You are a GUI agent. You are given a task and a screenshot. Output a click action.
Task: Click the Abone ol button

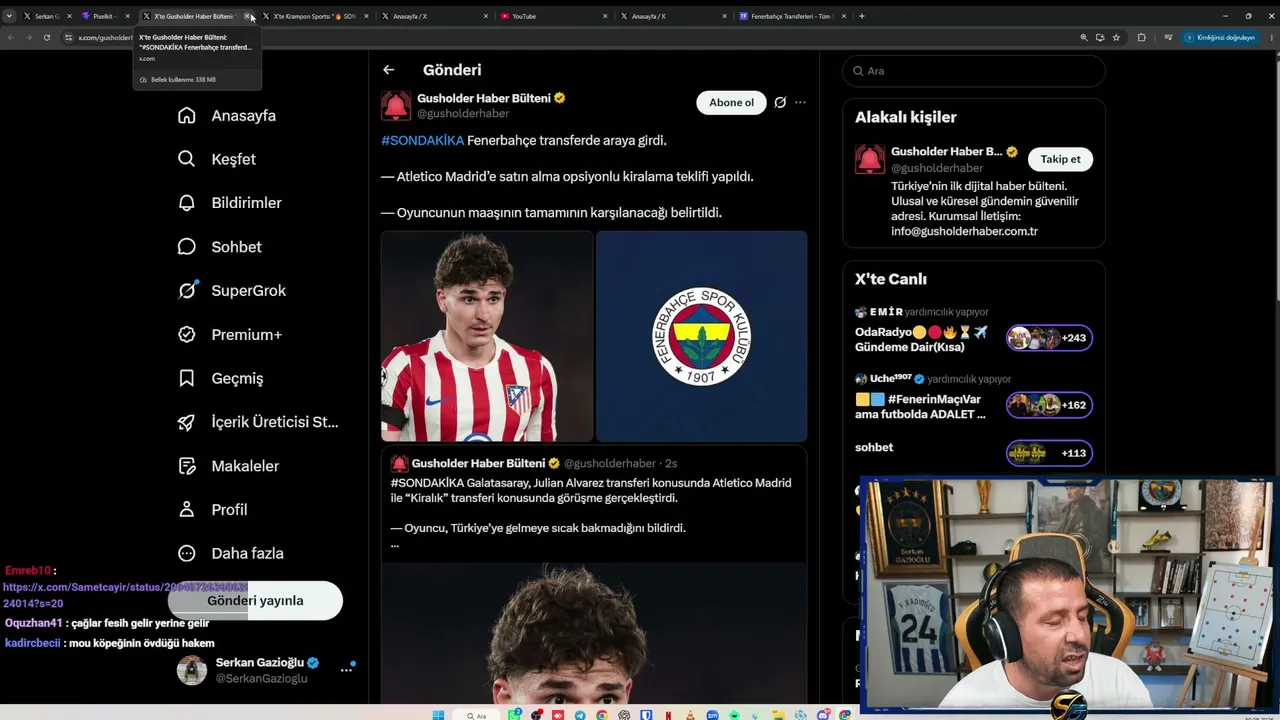pos(731,102)
